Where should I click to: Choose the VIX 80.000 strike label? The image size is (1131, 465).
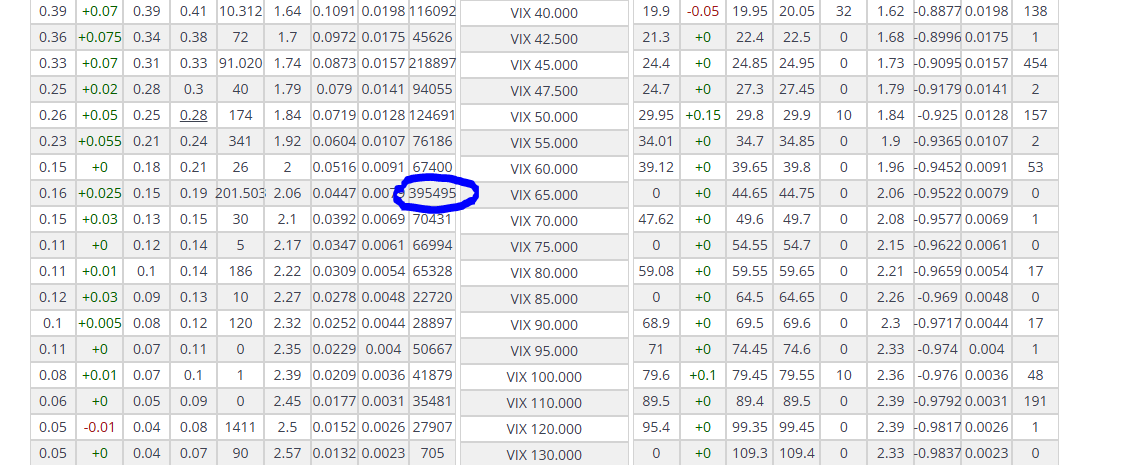point(544,273)
